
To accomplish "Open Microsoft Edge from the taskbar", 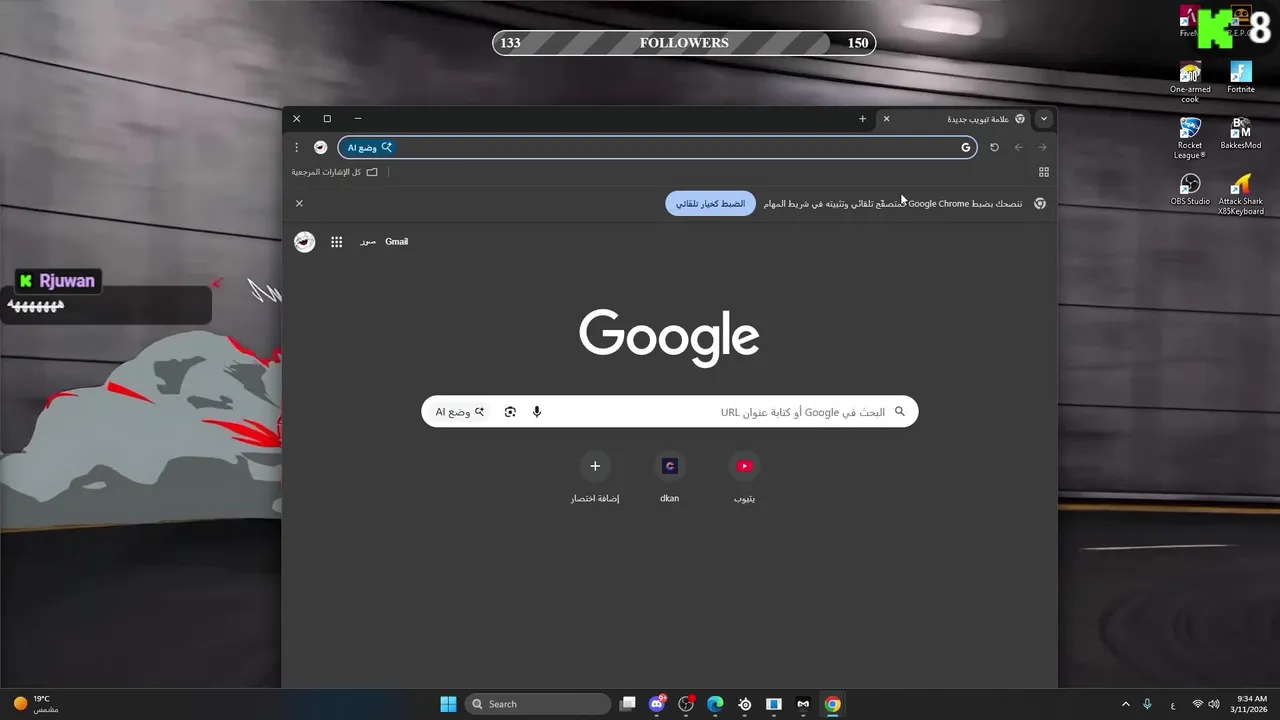I will (x=715, y=704).
